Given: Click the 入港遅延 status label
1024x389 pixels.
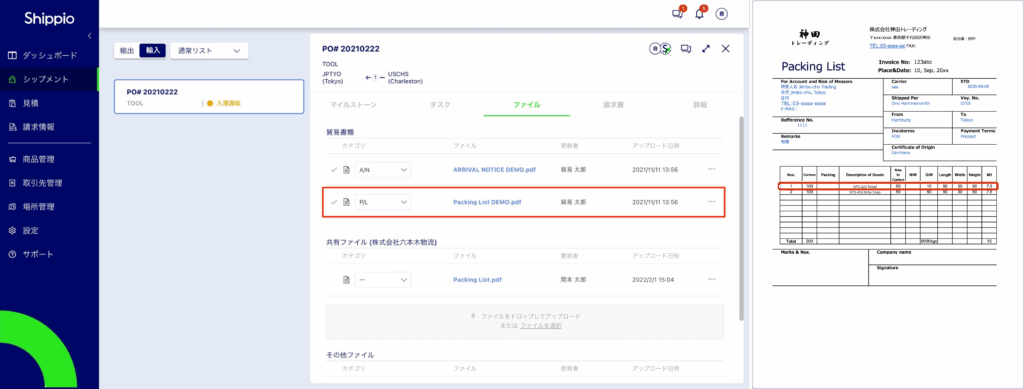Looking at the screenshot, I should [x=224, y=103].
